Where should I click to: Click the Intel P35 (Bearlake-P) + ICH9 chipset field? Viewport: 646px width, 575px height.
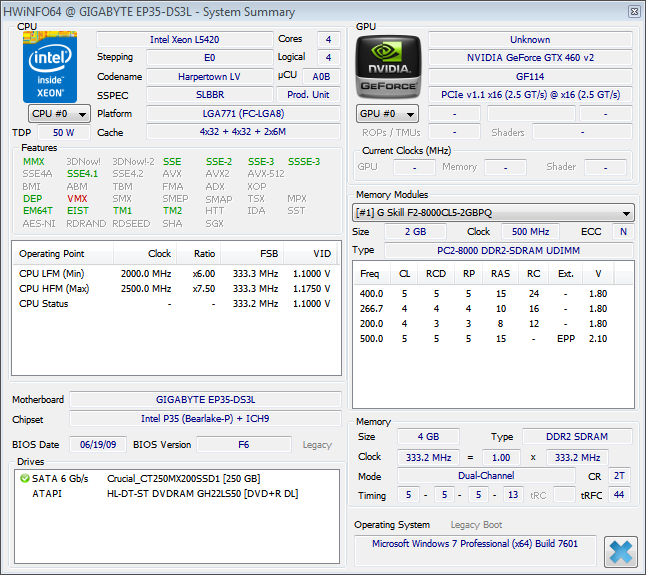tap(205, 418)
